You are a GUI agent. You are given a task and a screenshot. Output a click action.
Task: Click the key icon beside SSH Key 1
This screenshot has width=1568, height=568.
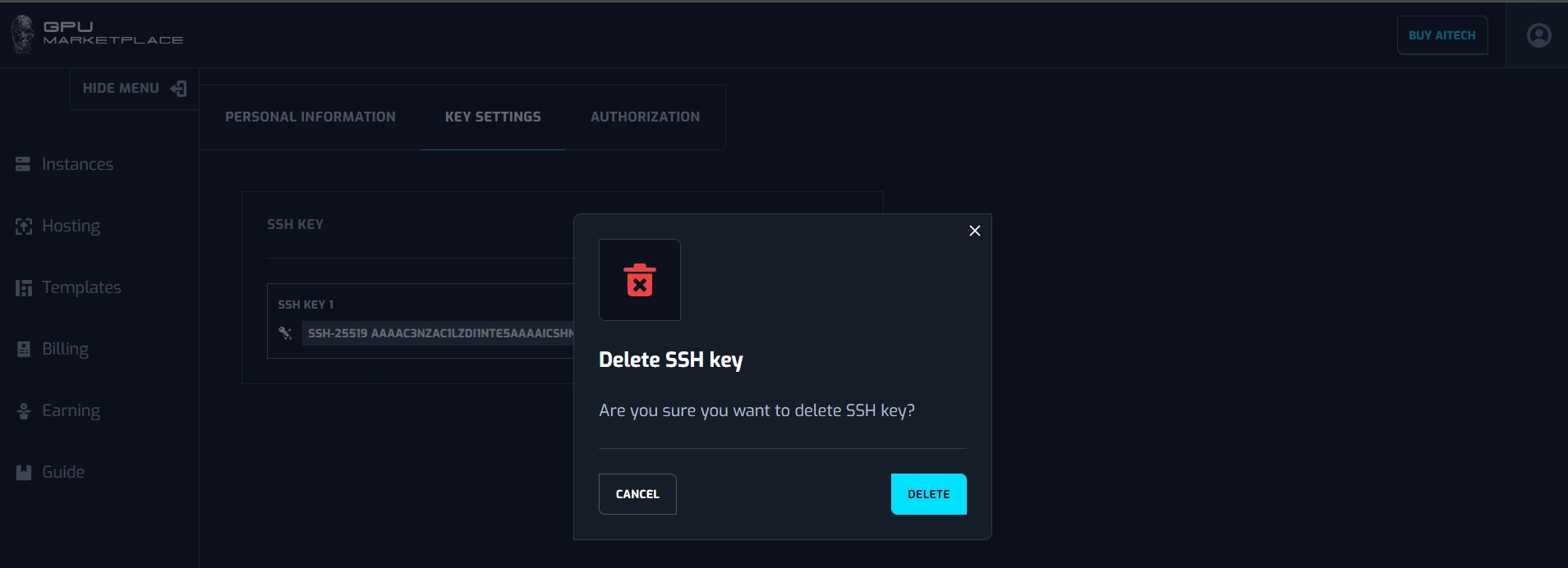285,333
